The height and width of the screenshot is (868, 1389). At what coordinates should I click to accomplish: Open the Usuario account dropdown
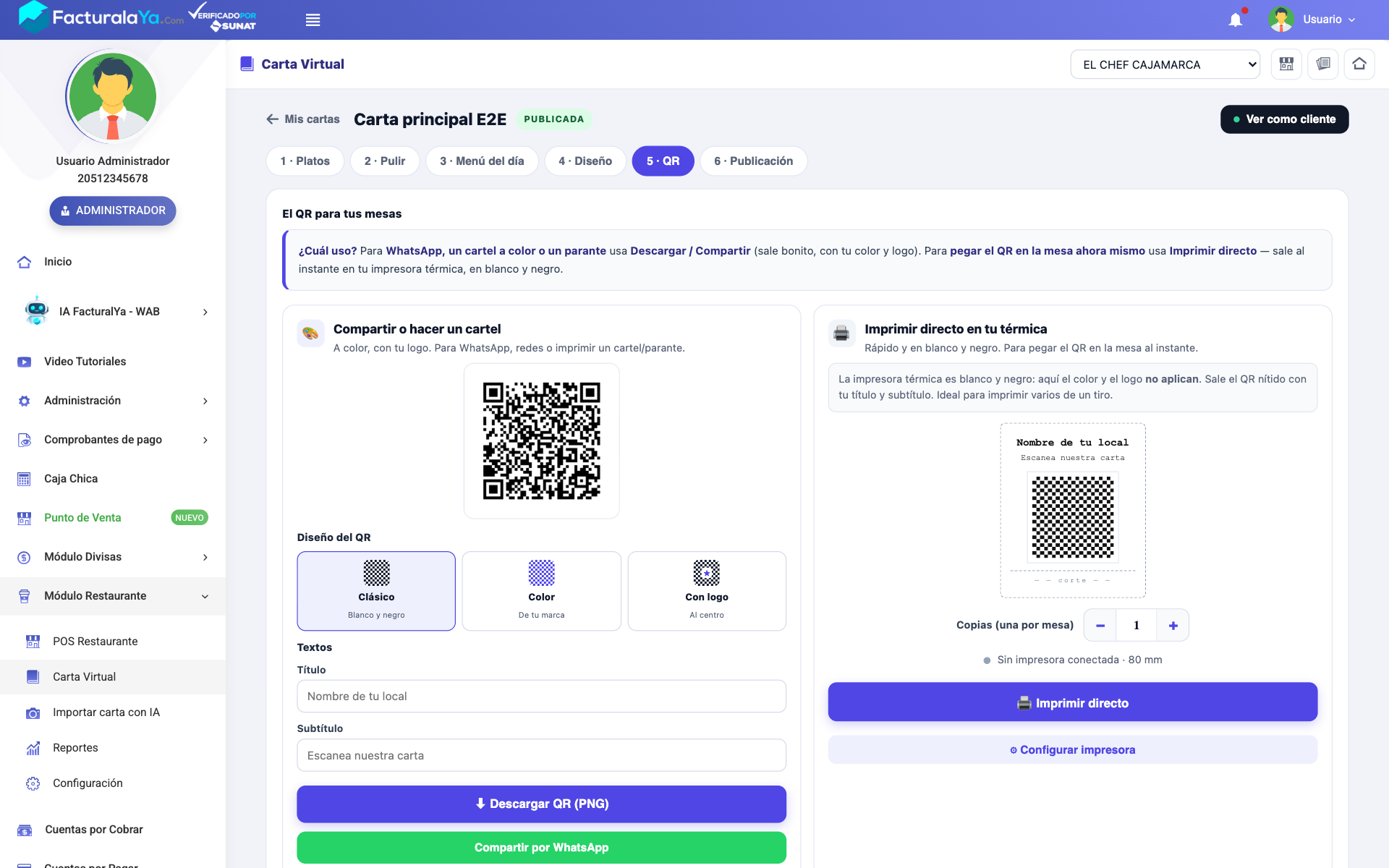coord(1329,20)
